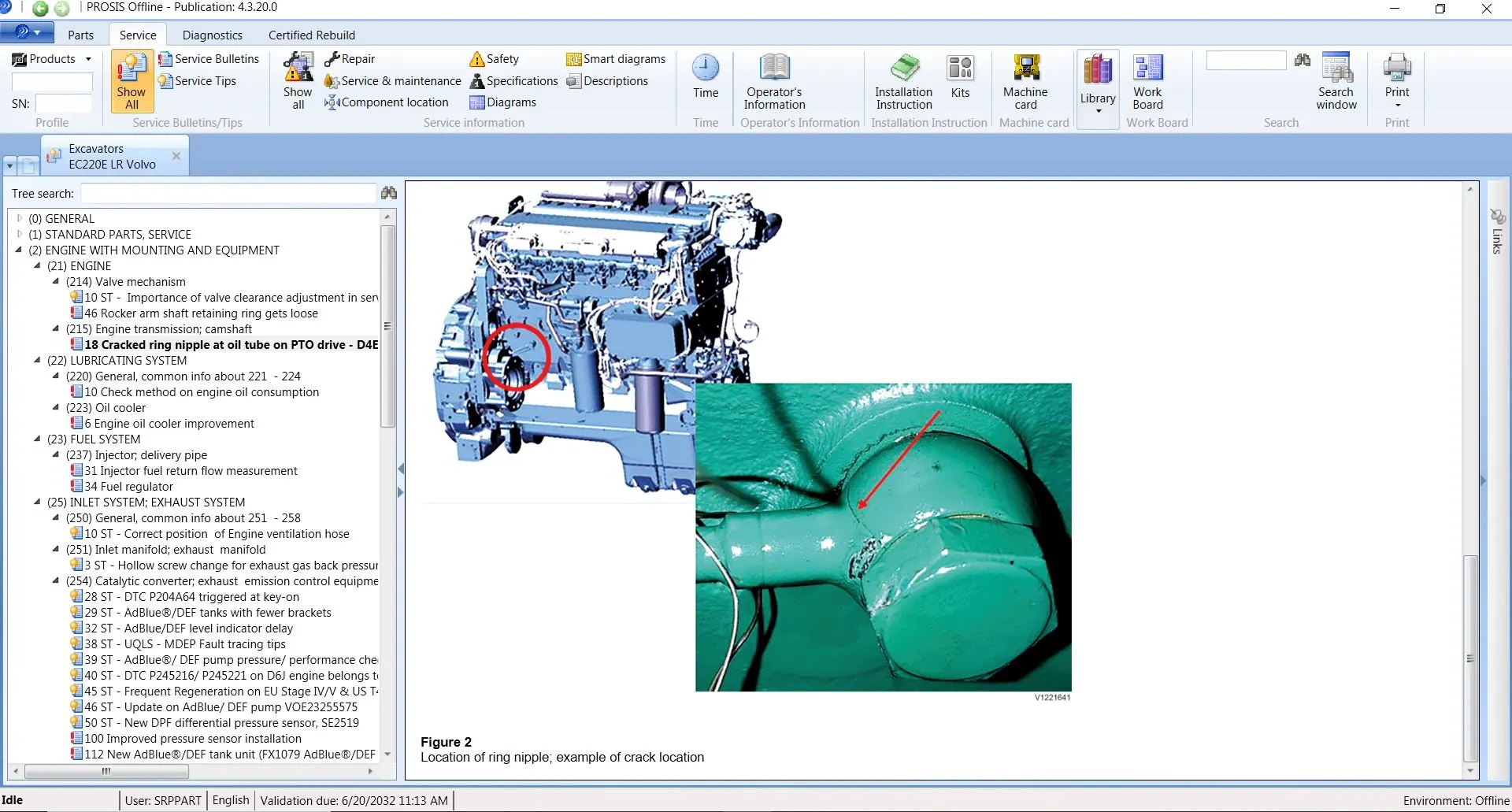Switch to the Diagnostics tab

click(x=212, y=35)
